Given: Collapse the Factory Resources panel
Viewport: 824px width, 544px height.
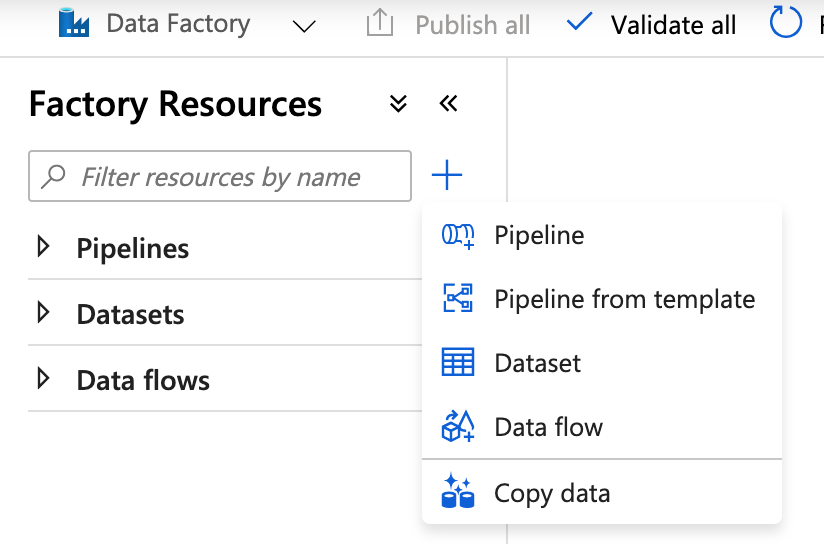Looking at the screenshot, I should (448, 104).
